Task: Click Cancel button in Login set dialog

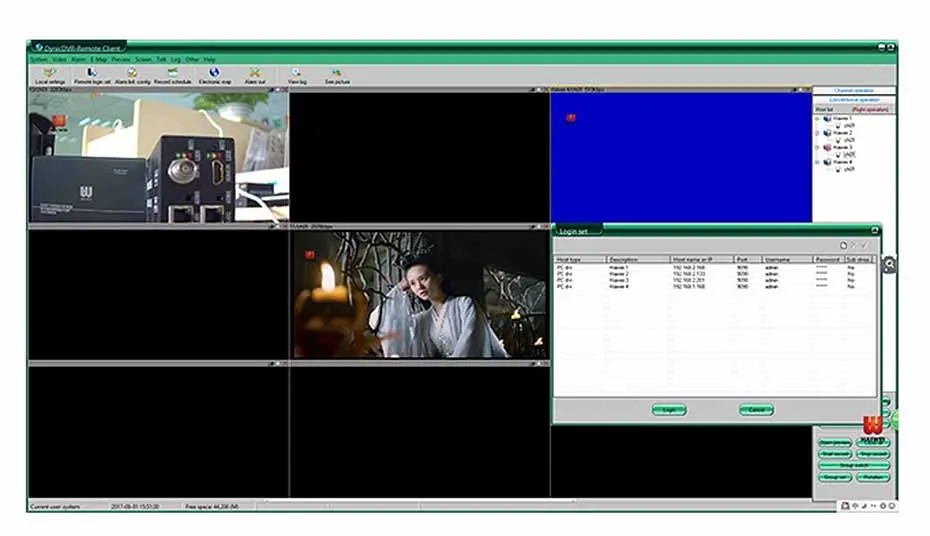Action: (x=756, y=410)
